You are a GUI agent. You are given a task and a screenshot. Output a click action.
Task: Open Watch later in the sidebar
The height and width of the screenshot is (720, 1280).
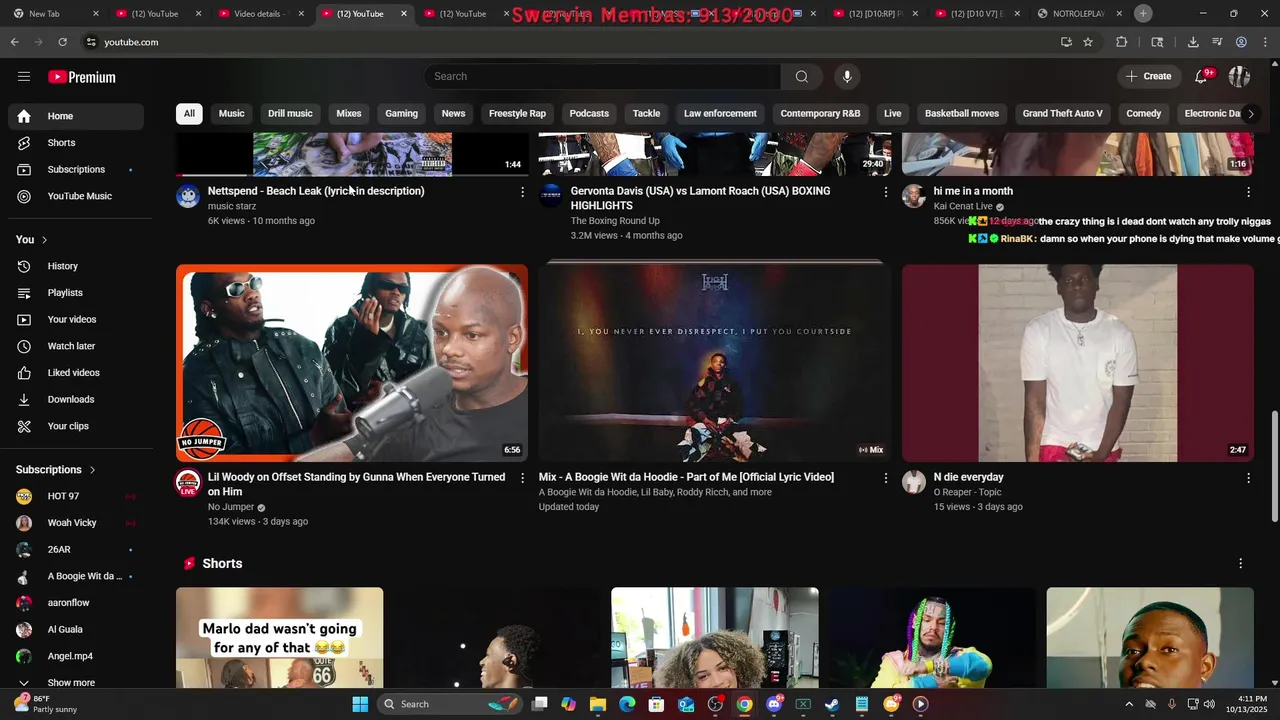tap(76, 347)
